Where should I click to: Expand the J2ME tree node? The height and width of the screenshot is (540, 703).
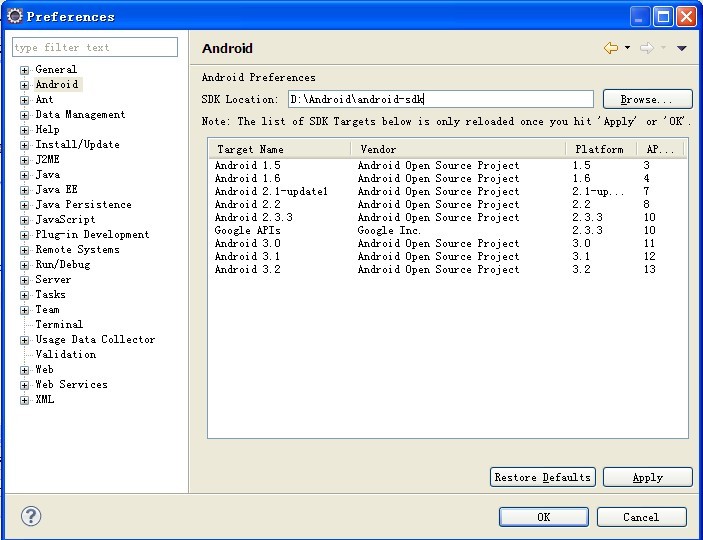coord(24,160)
